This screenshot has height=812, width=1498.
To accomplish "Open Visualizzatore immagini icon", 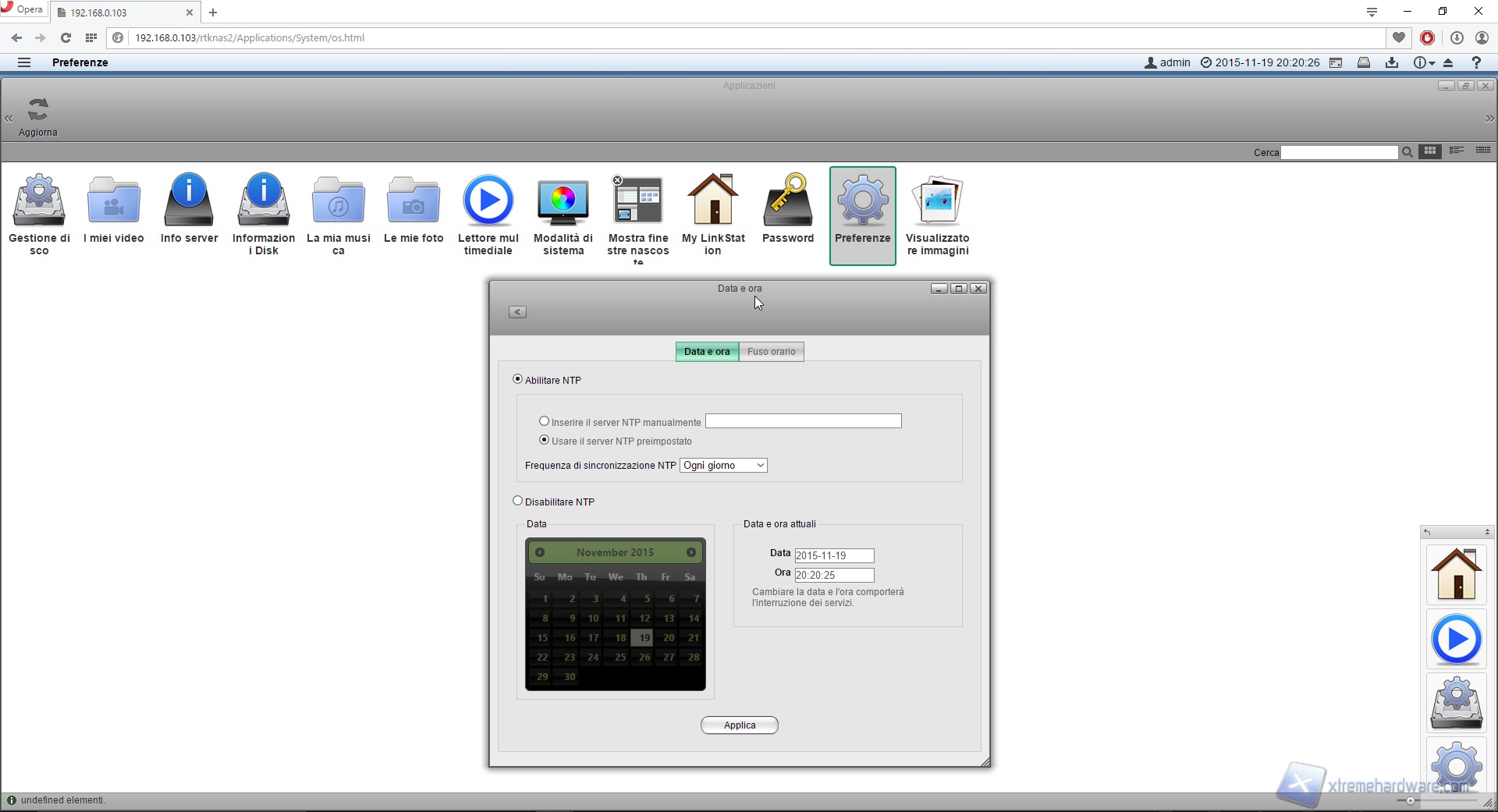I will pos(937,201).
